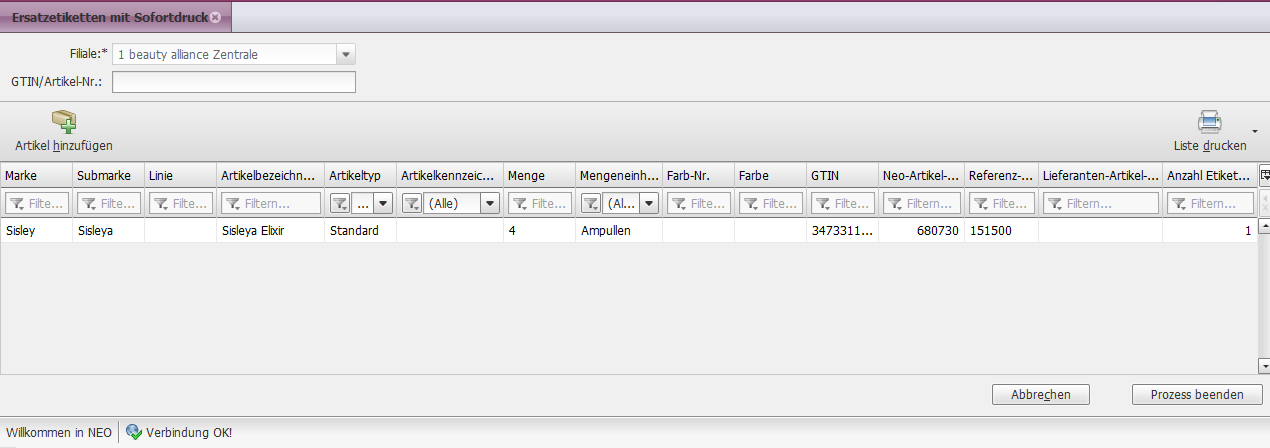Click the Marke filter field
The image size is (1270, 448).
pyautogui.click(x=37, y=203)
